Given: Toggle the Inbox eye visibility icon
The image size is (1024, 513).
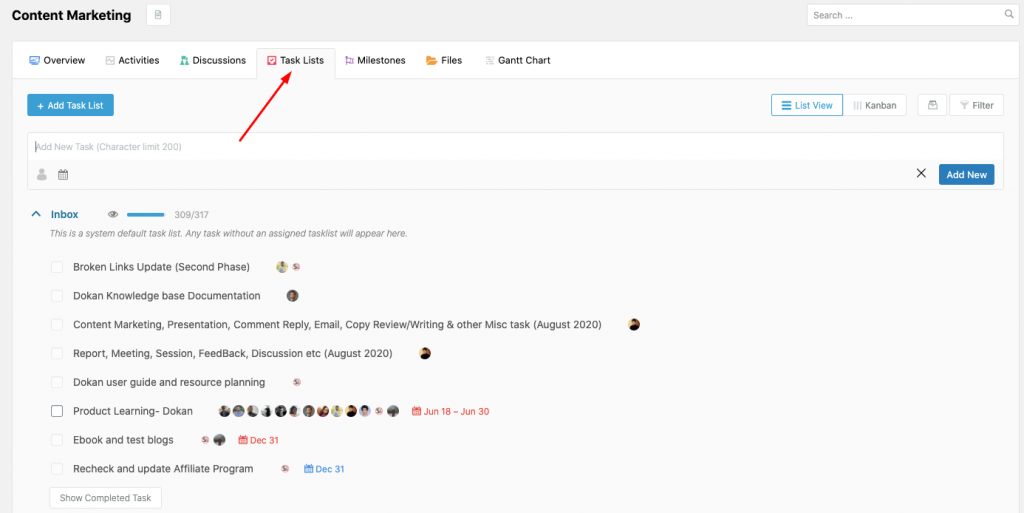Looking at the screenshot, I should point(113,214).
